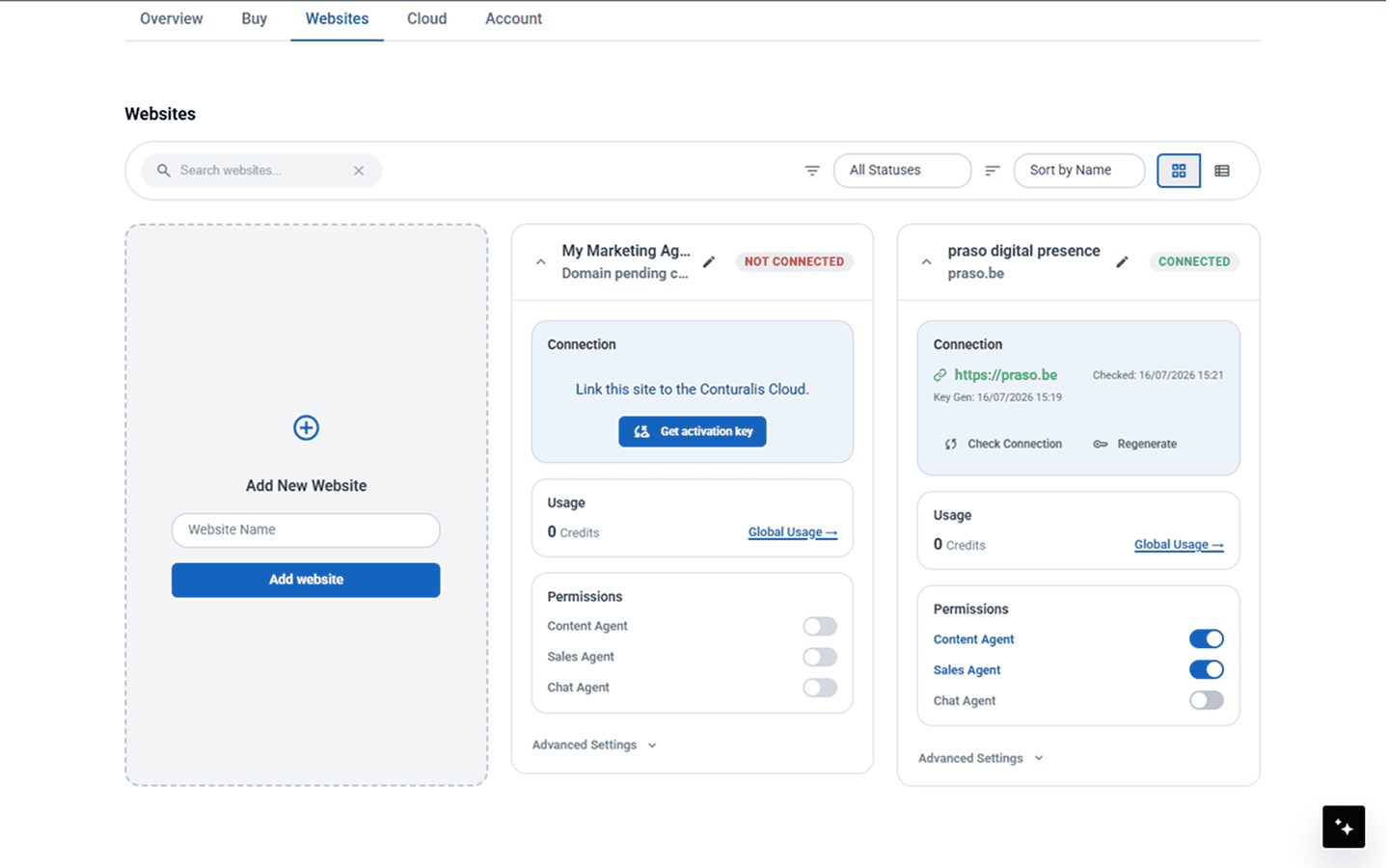Click Regenerate key for praso.be
Screen dimensions: 1389x868
[1134, 444]
